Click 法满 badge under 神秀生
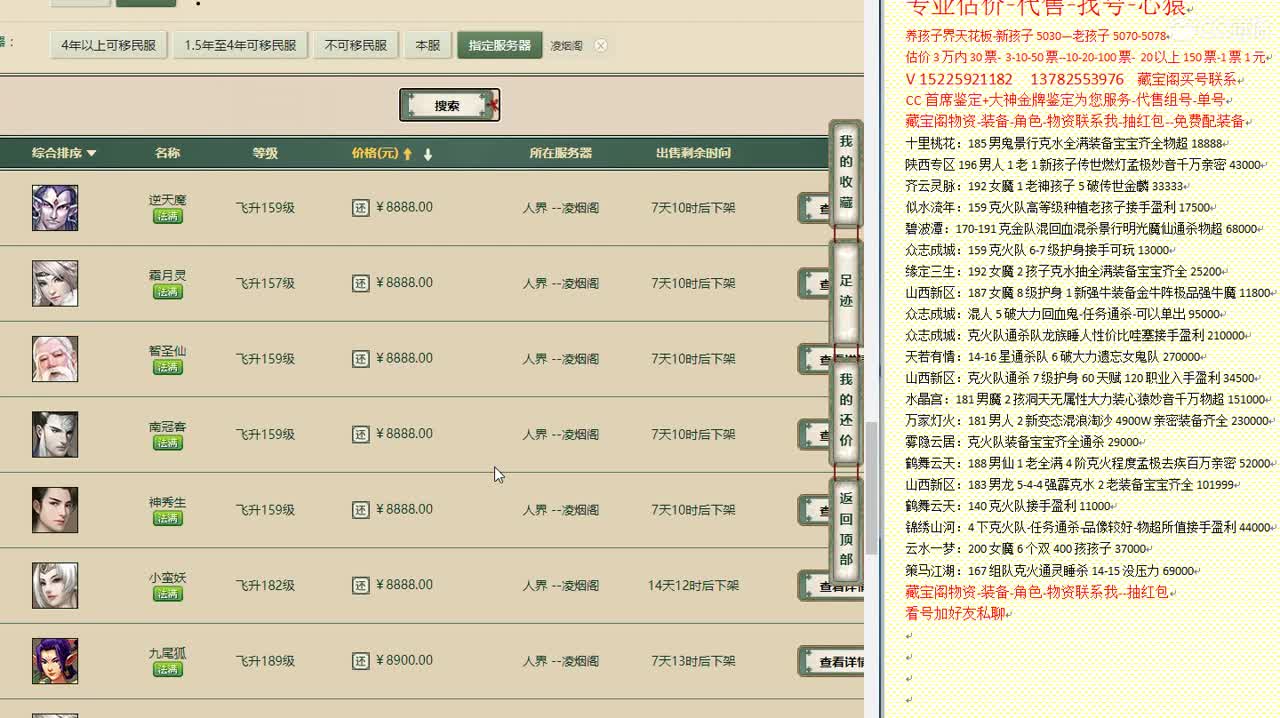1280x718 pixels. pyautogui.click(x=168, y=518)
